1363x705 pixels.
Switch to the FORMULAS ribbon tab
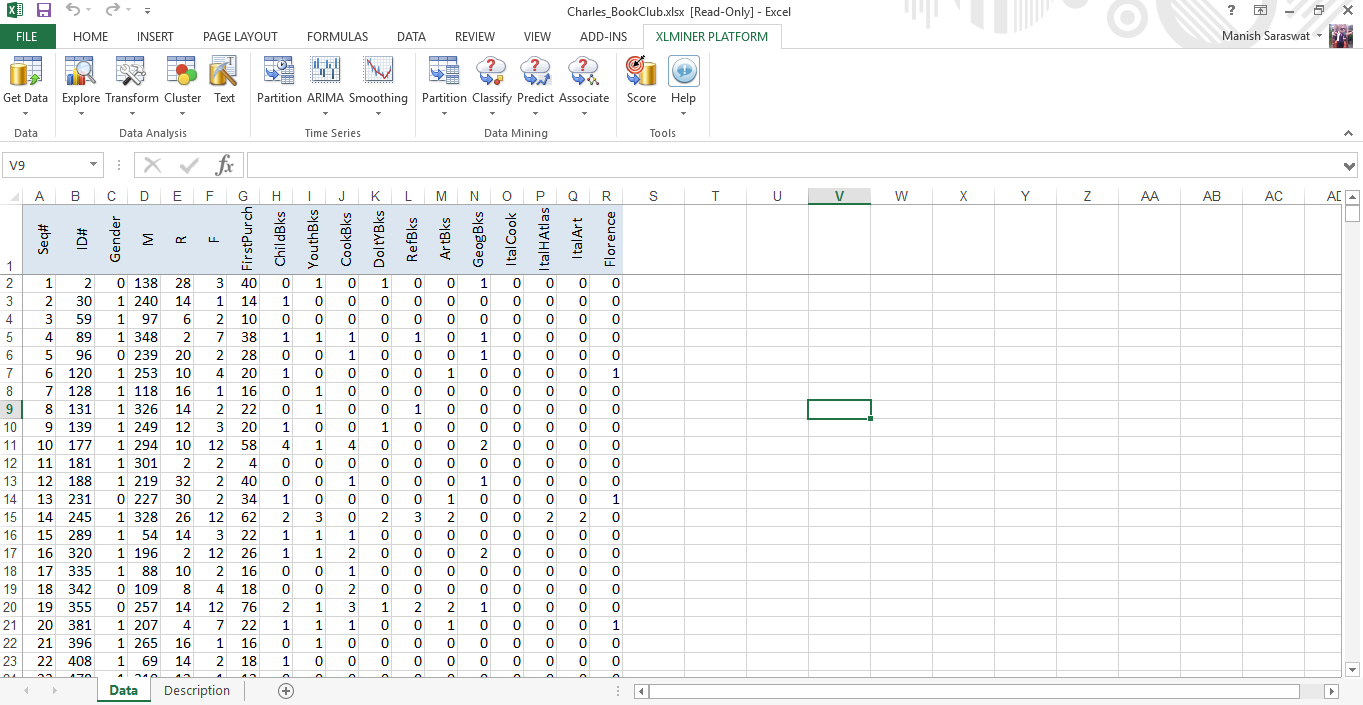click(337, 37)
